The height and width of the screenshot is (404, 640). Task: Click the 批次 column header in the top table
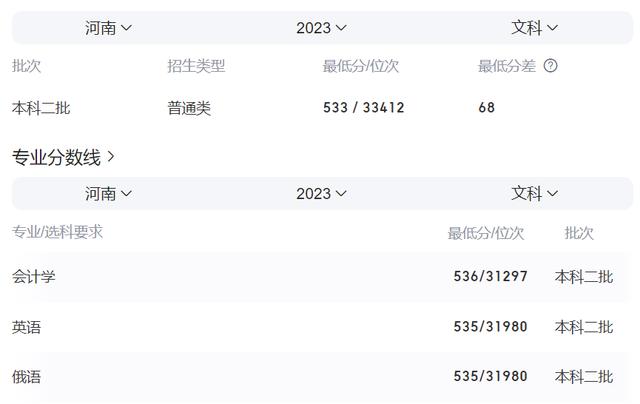27,66
